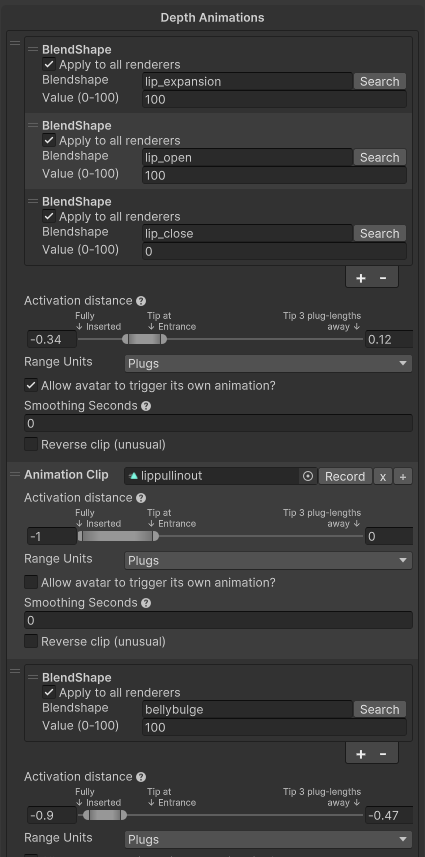
Task: Click activation maximum field showing -0.47
Action: (389, 815)
